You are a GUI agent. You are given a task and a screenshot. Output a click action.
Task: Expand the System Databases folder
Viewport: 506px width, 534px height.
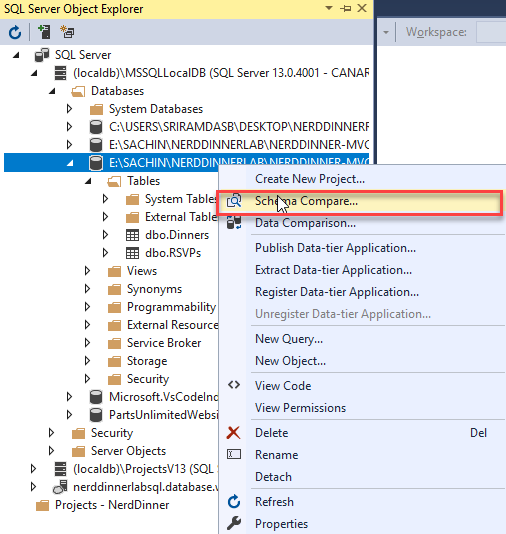click(x=69, y=109)
